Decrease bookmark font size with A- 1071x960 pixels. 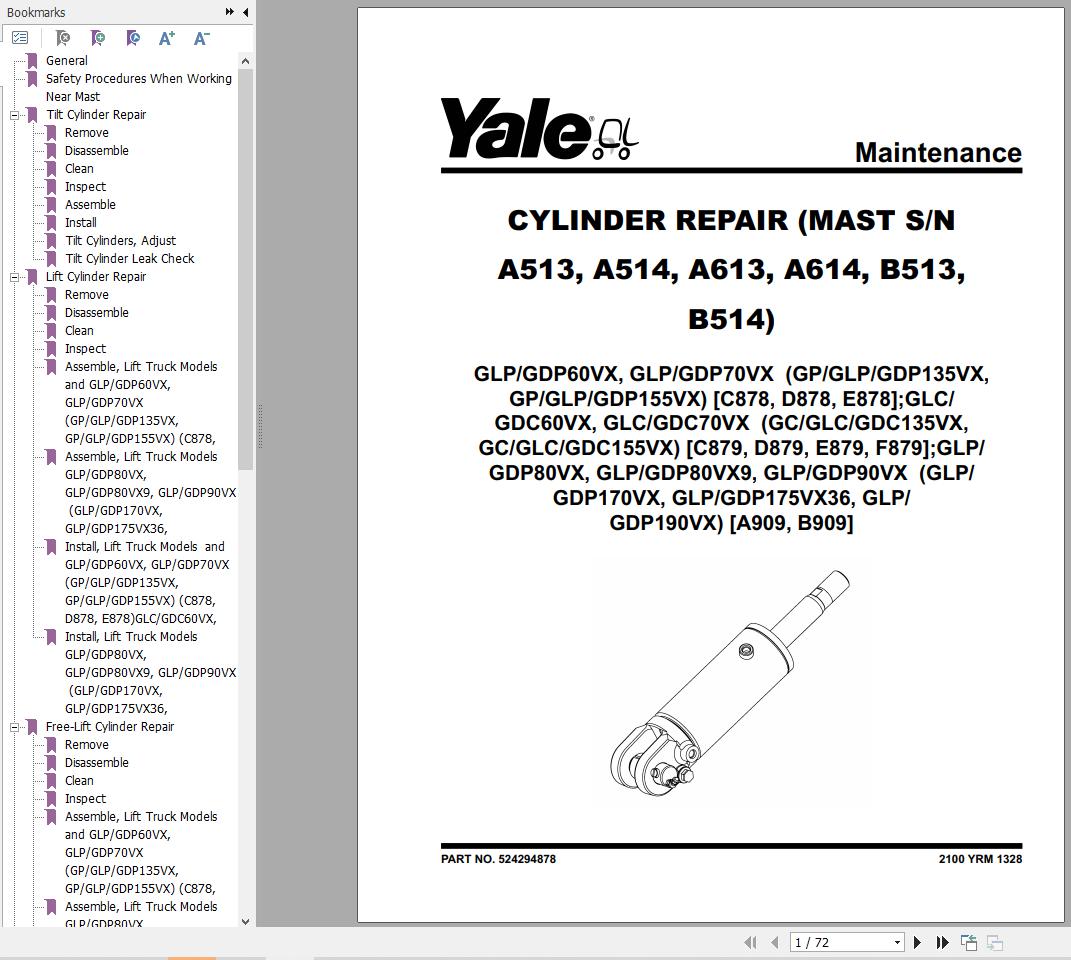pos(201,38)
